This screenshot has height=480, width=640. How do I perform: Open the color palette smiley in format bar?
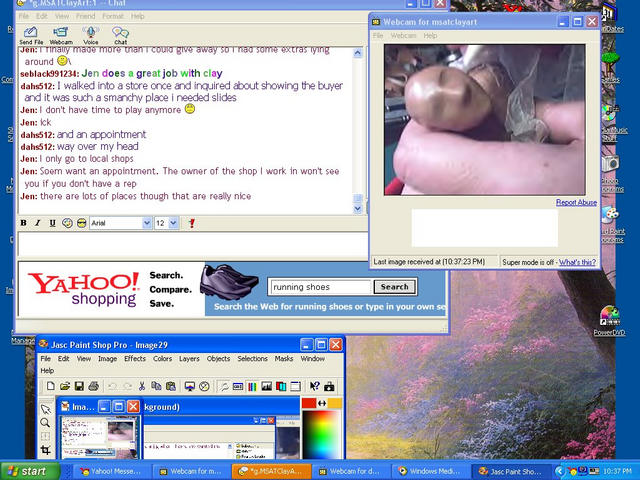pos(67,223)
